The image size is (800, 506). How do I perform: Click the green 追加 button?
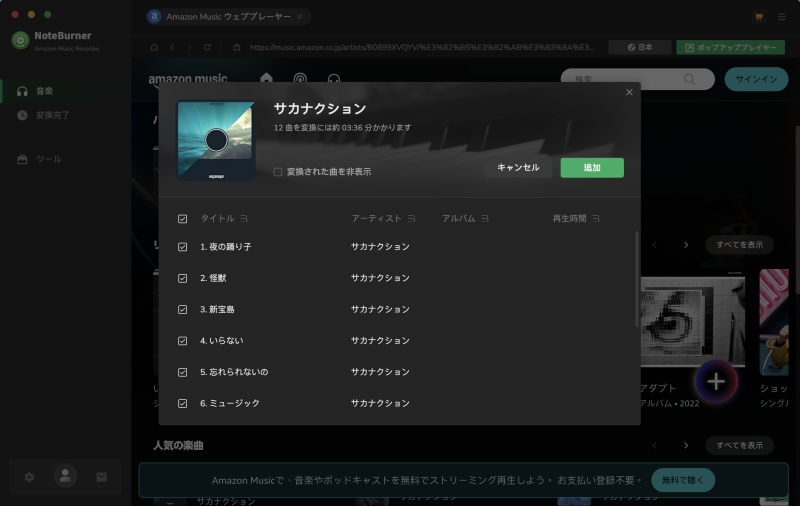[x=592, y=168]
